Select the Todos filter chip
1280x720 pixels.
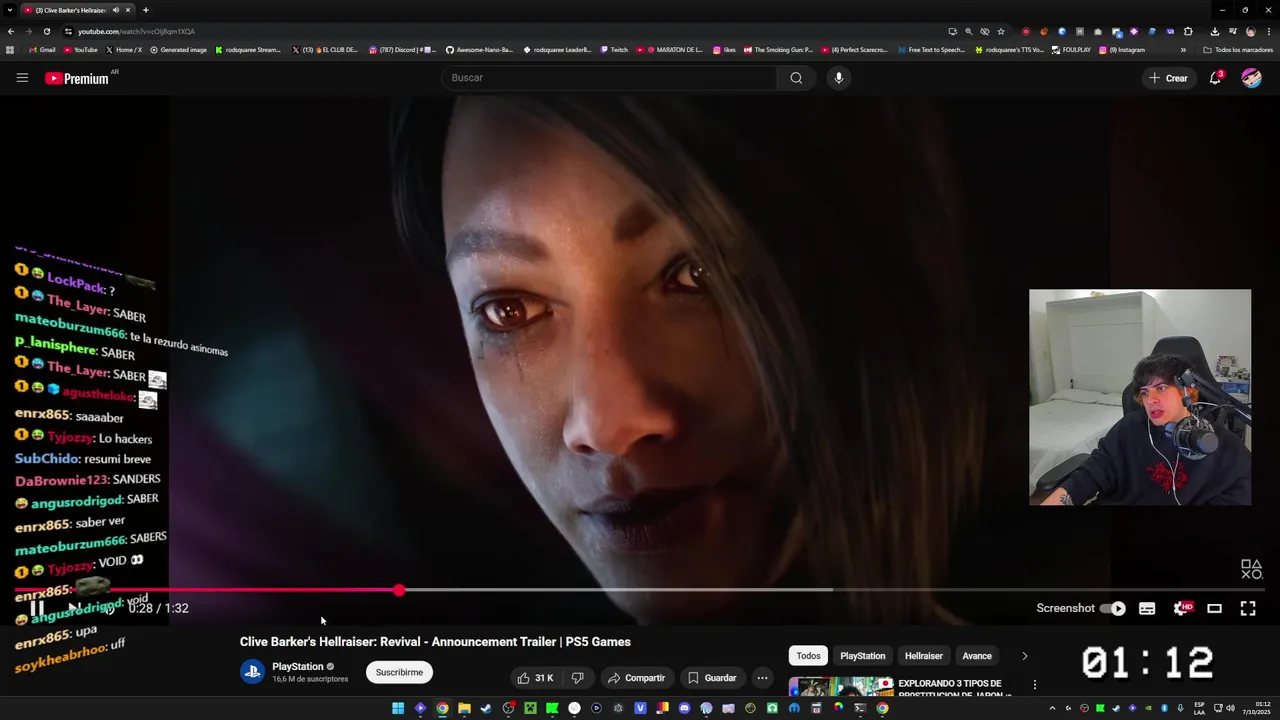(808, 656)
